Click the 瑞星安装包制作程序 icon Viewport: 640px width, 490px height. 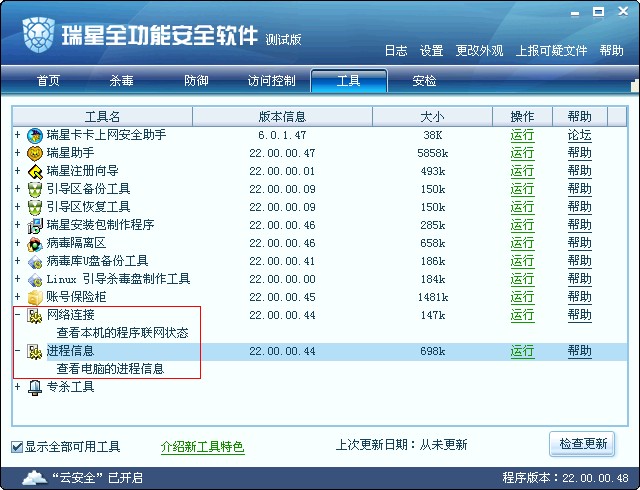[x=35, y=225]
